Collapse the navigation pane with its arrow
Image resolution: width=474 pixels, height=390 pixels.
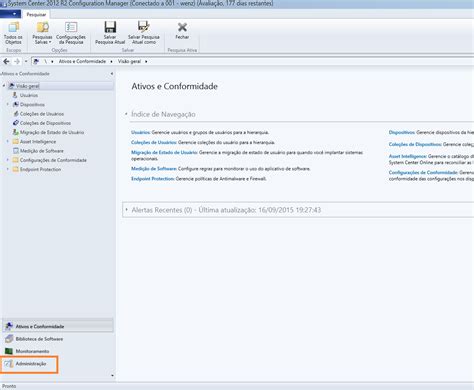click(x=112, y=74)
